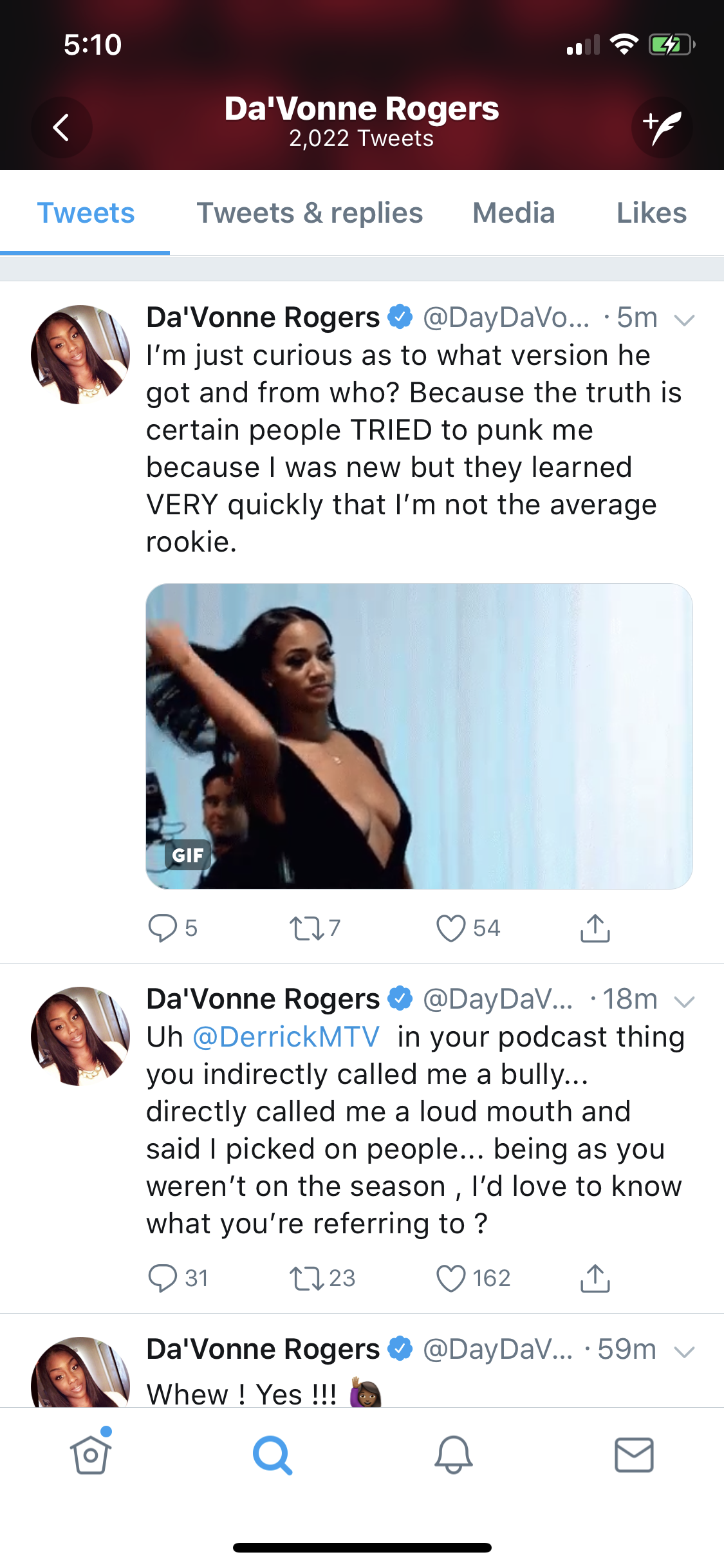Like the tweet that has 54 likes
This screenshot has height=1568, width=724.
pyautogui.click(x=468, y=928)
